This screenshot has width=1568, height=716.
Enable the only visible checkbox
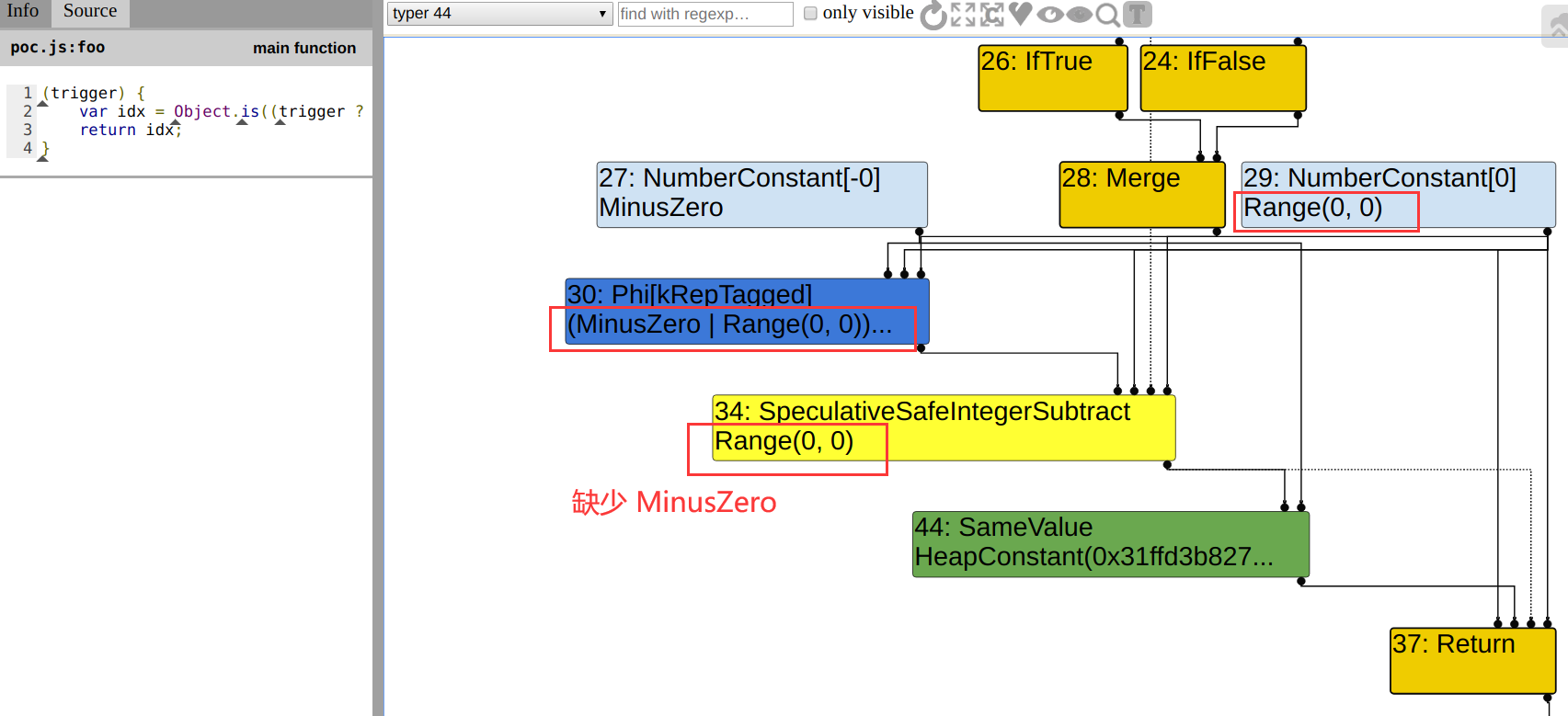coord(810,14)
